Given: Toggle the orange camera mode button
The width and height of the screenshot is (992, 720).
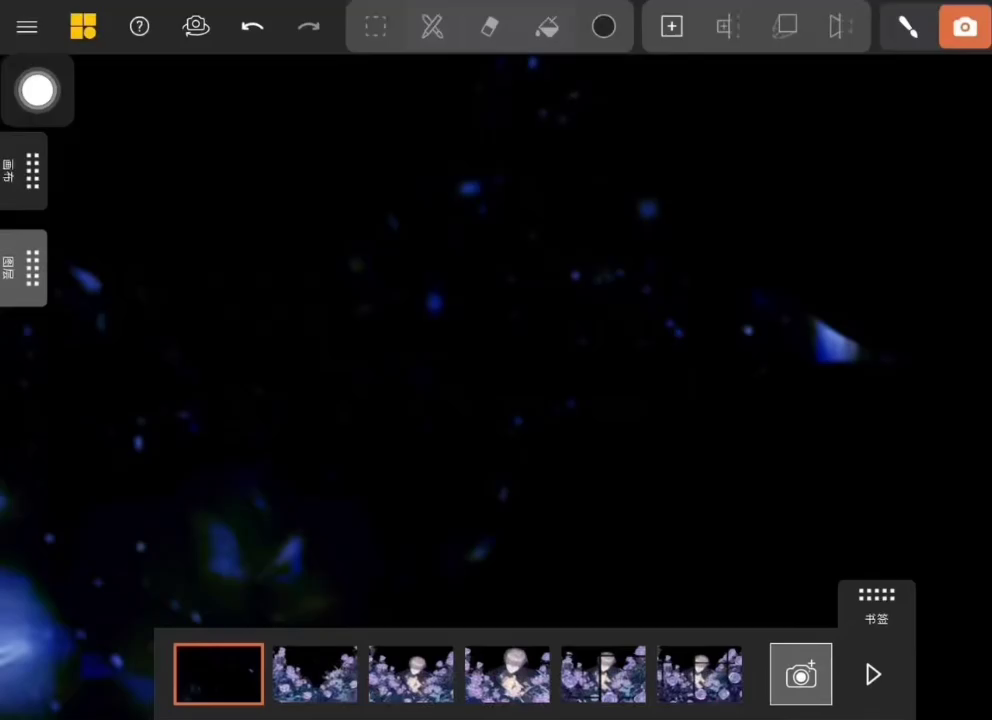Looking at the screenshot, I should pos(965,27).
